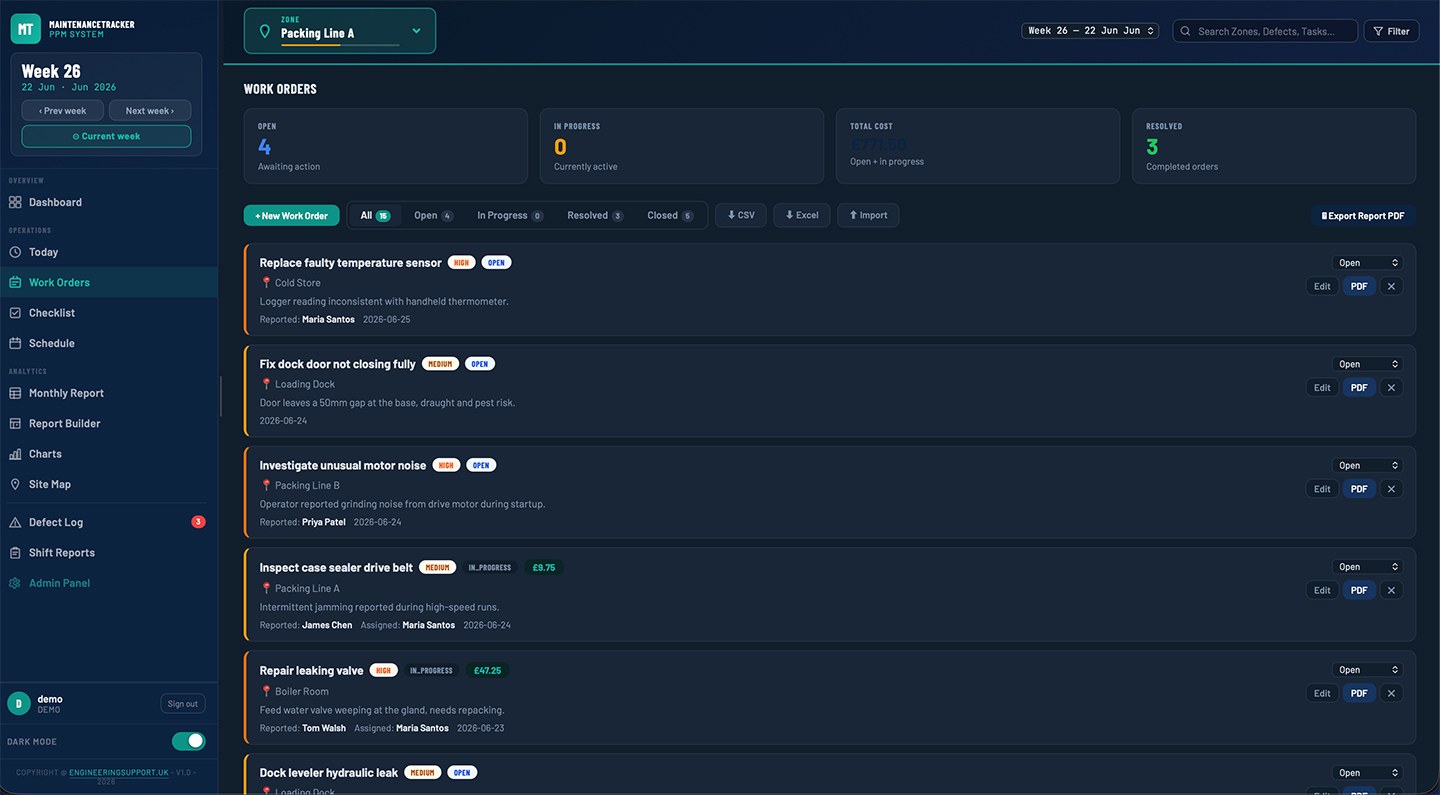The height and width of the screenshot is (795, 1440).
Task: Download PDF for leaking valve order
Action: pos(1359,693)
